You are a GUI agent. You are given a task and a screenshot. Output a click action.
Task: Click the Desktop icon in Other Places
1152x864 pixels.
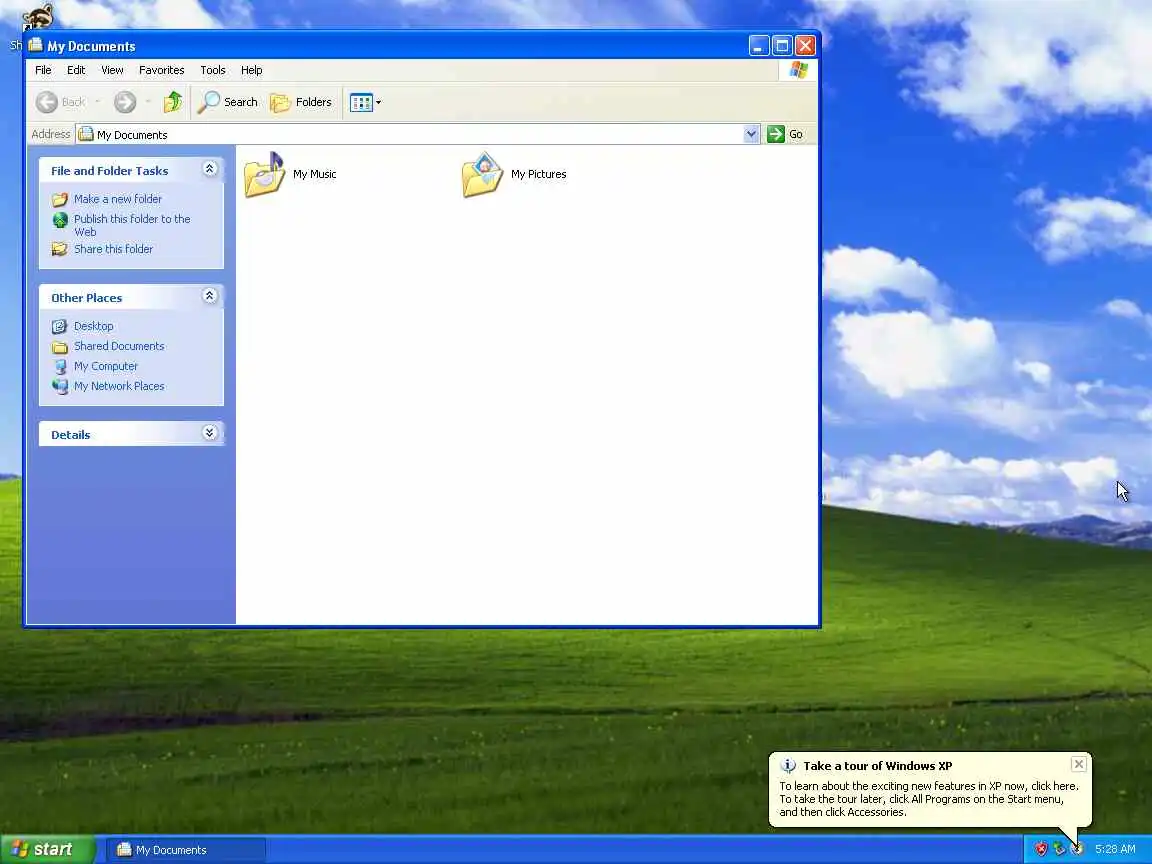click(60, 326)
